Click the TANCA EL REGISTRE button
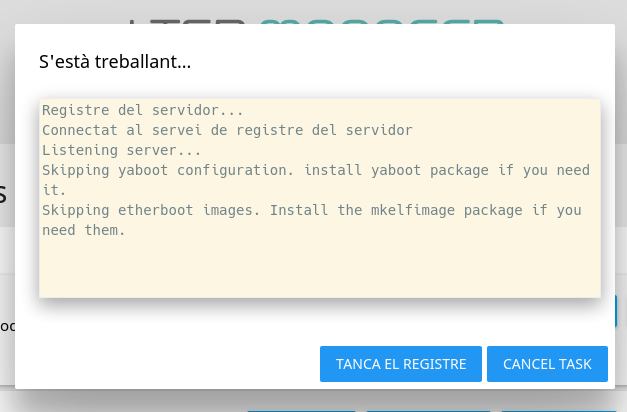This screenshot has height=412, width=627. click(x=400, y=364)
